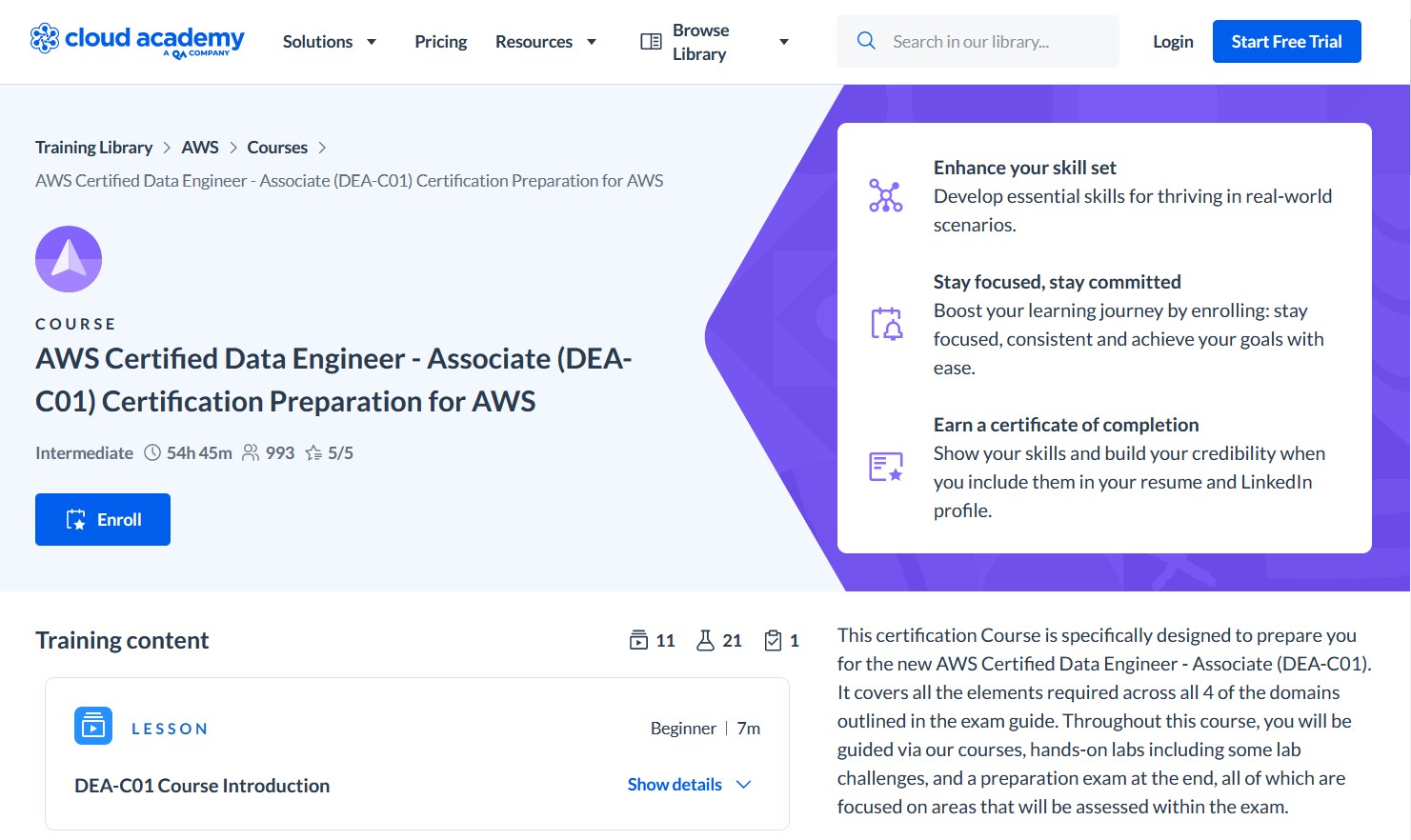
Task: Click Start Free Trial
Action: 1286,41
